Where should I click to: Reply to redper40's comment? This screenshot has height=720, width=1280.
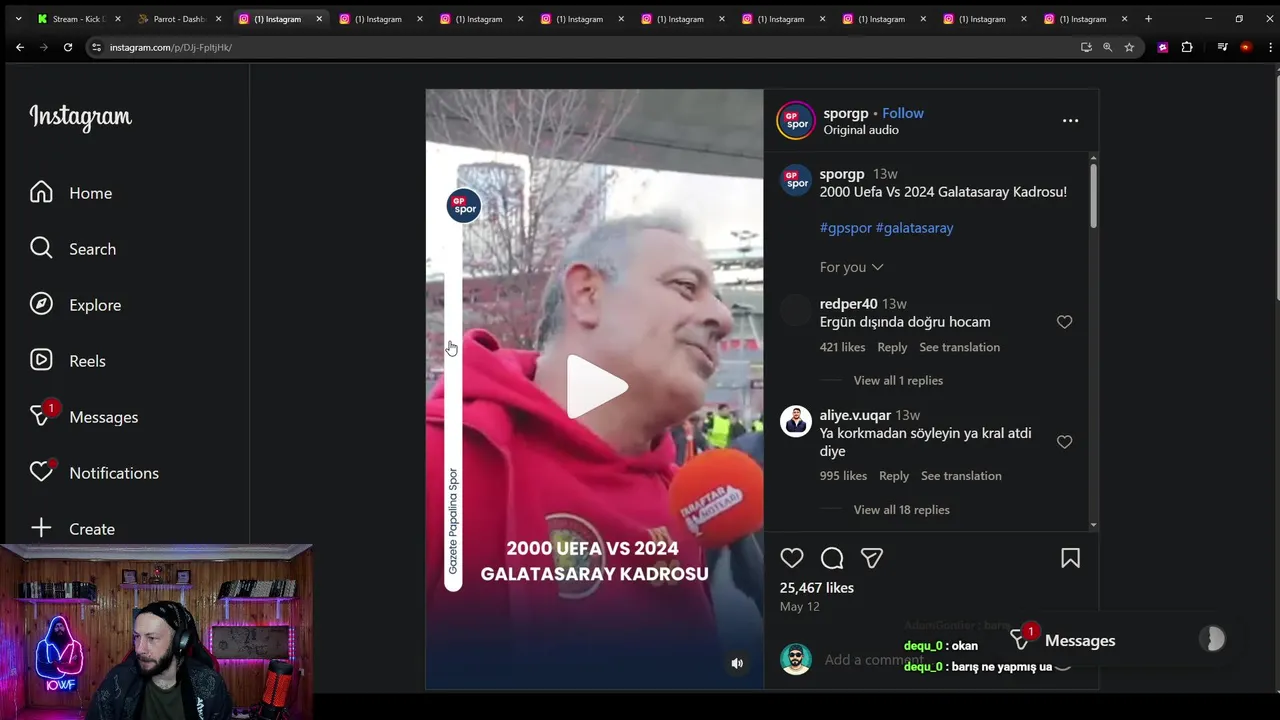[x=892, y=347]
